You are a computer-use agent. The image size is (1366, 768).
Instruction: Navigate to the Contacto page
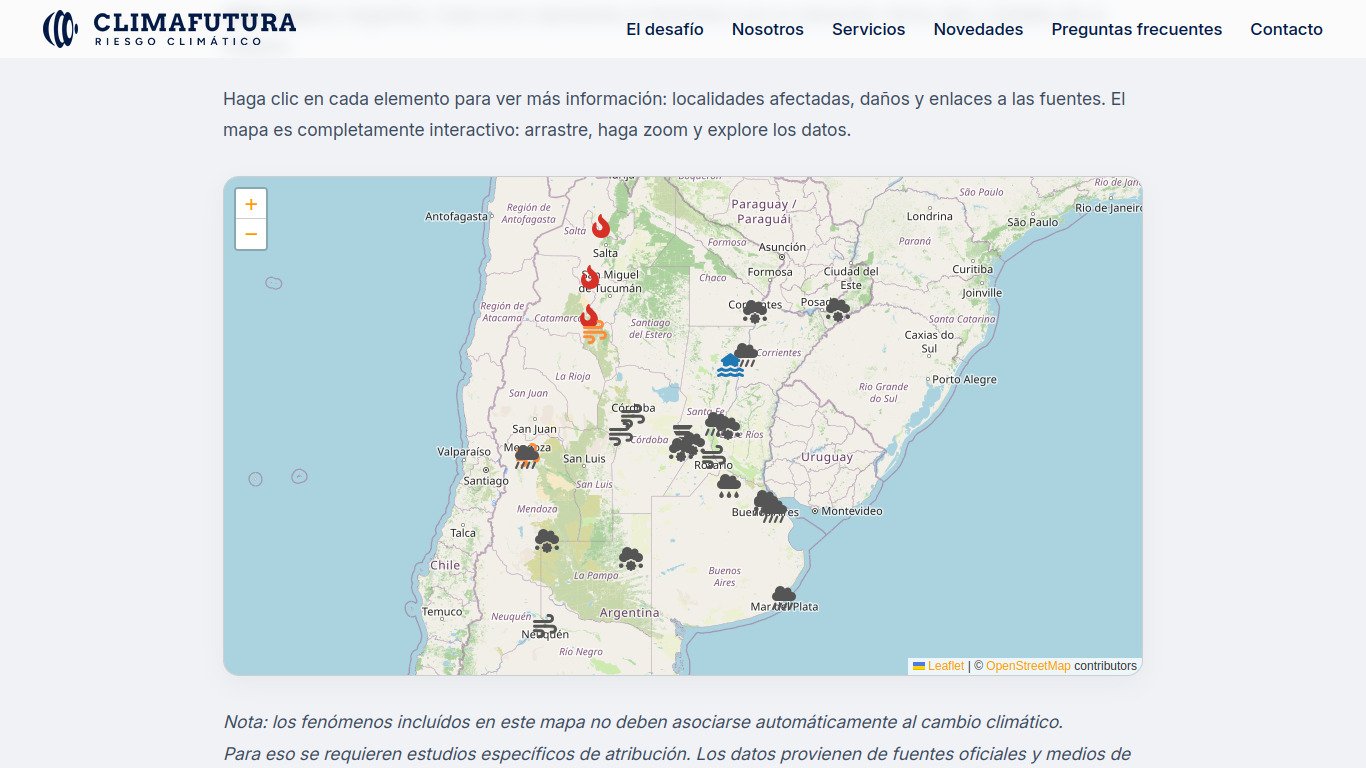pos(1286,29)
